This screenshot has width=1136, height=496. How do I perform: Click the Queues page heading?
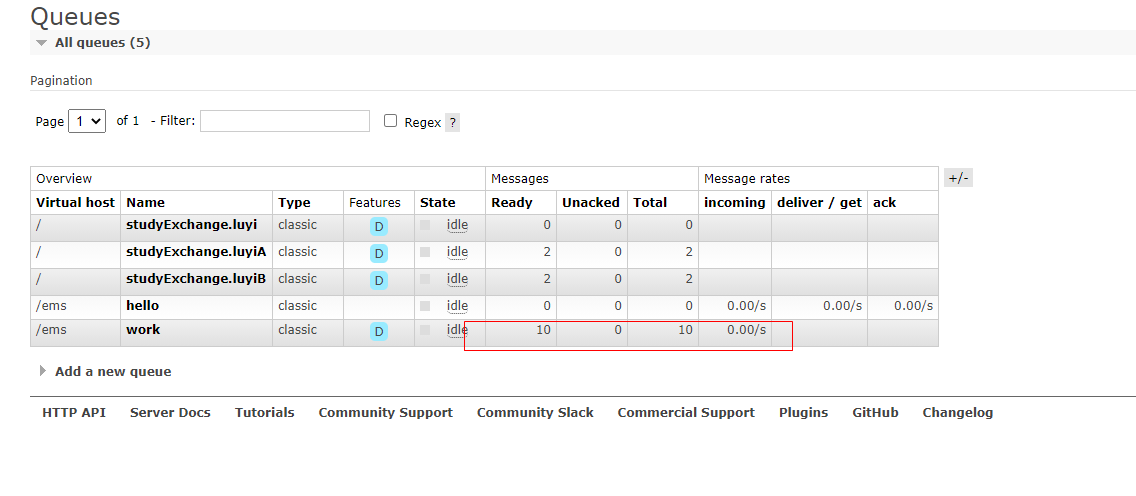pyautogui.click(x=75, y=16)
